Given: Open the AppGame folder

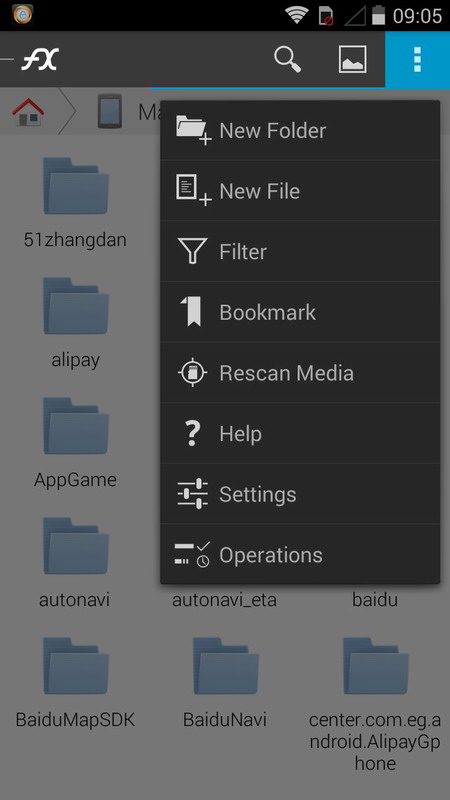Looking at the screenshot, I should pyautogui.click(x=76, y=443).
